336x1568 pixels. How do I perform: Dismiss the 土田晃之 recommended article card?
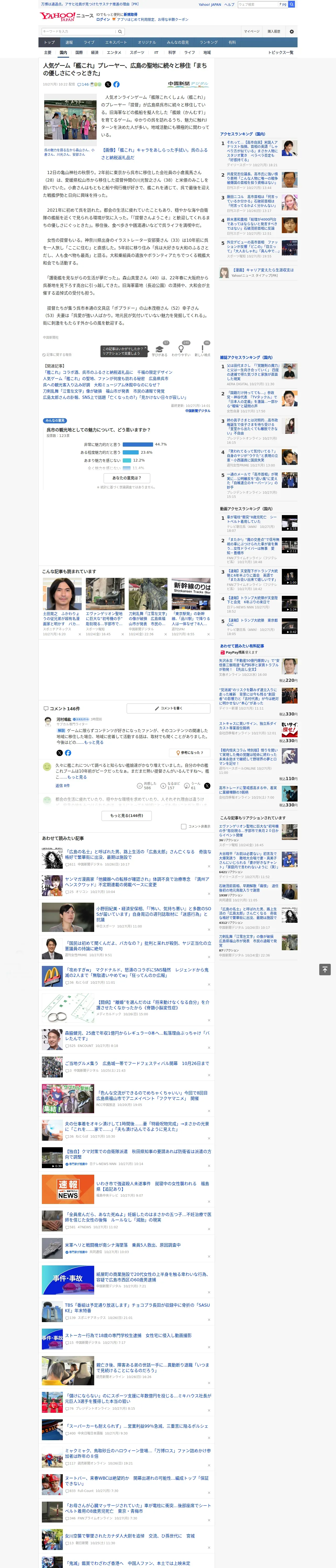tap(79, 634)
